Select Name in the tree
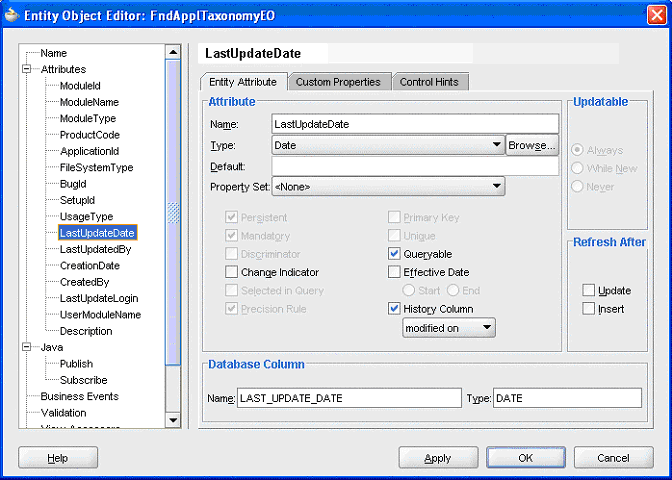 point(54,53)
